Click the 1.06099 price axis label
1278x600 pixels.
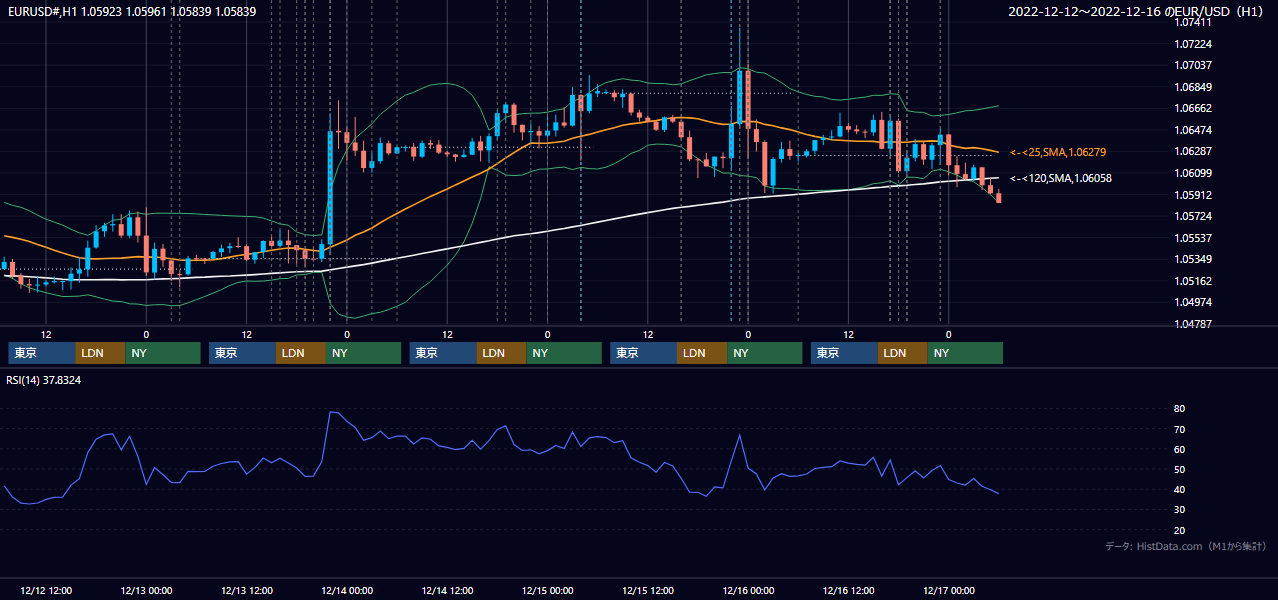1193,173
